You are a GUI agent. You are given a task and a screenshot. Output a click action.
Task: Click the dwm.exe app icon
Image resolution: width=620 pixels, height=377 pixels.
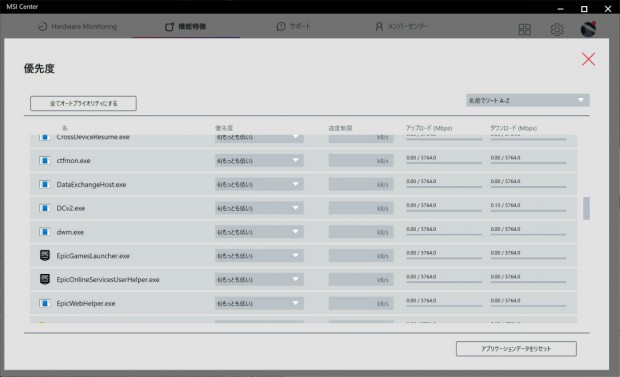(x=45, y=232)
